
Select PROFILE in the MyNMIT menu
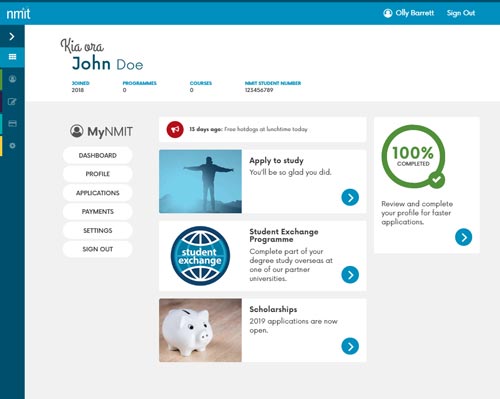point(98,174)
